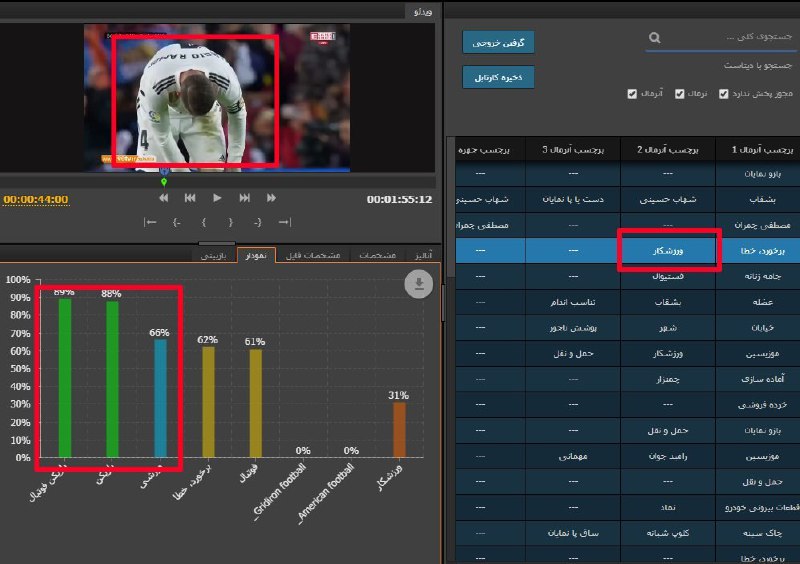
Task: Toggle the نرمال checkbox
Action: click(x=679, y=94)
